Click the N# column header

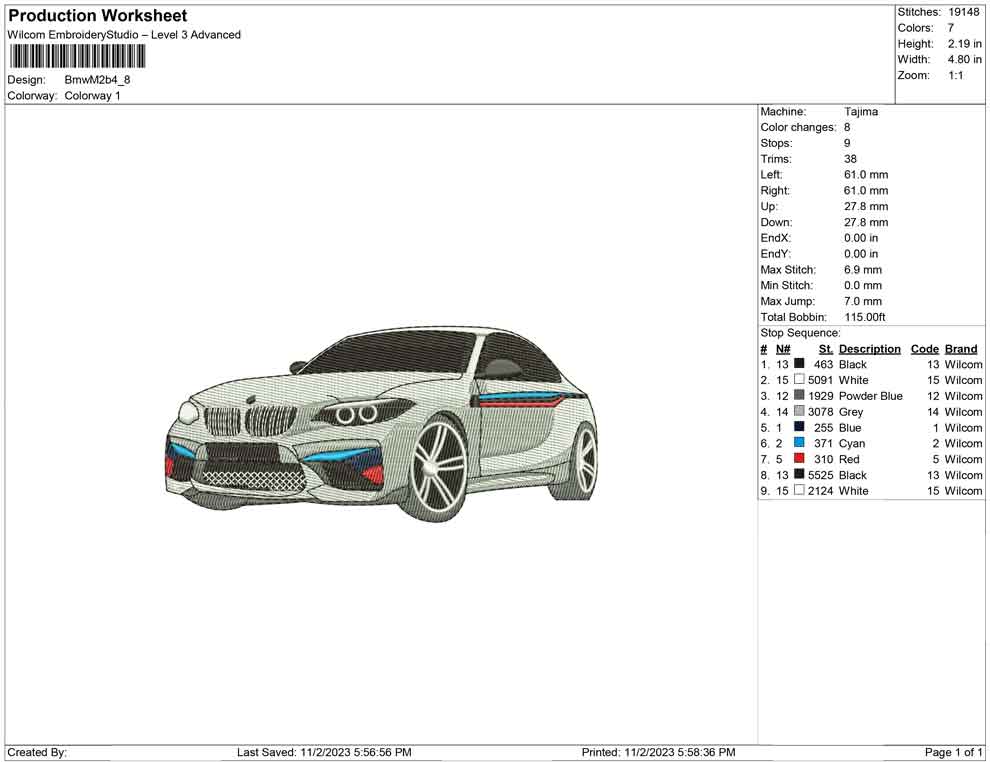[783, 348]
